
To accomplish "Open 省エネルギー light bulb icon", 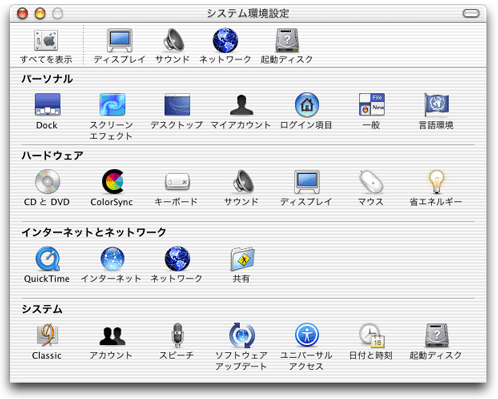I will 436,182.
